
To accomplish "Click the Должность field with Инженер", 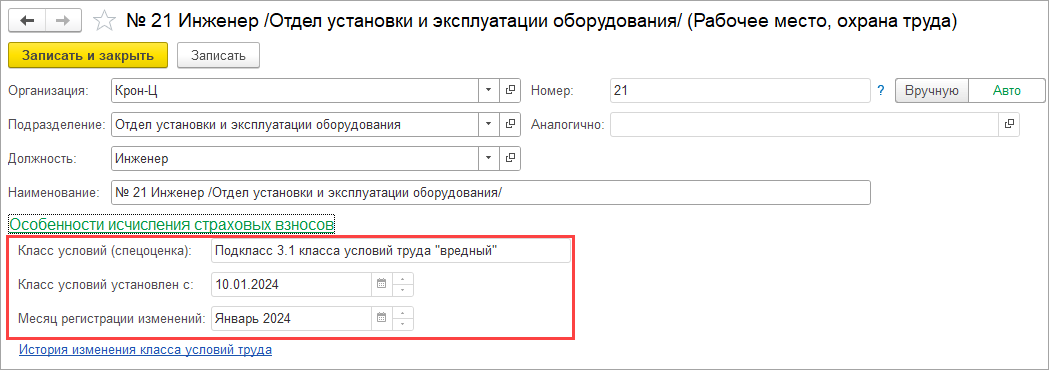I will 294,159.
